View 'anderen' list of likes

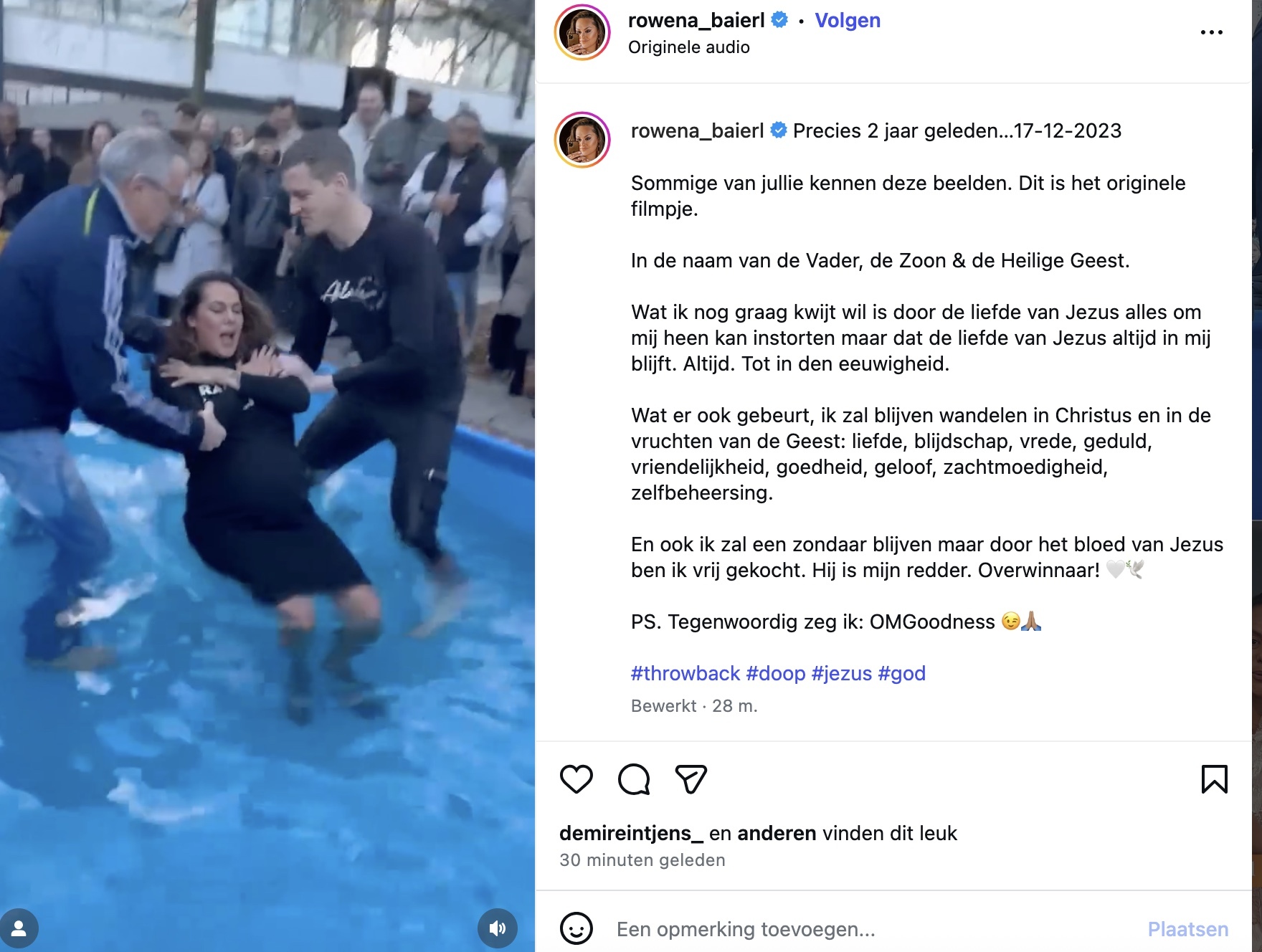coord(777,833)
